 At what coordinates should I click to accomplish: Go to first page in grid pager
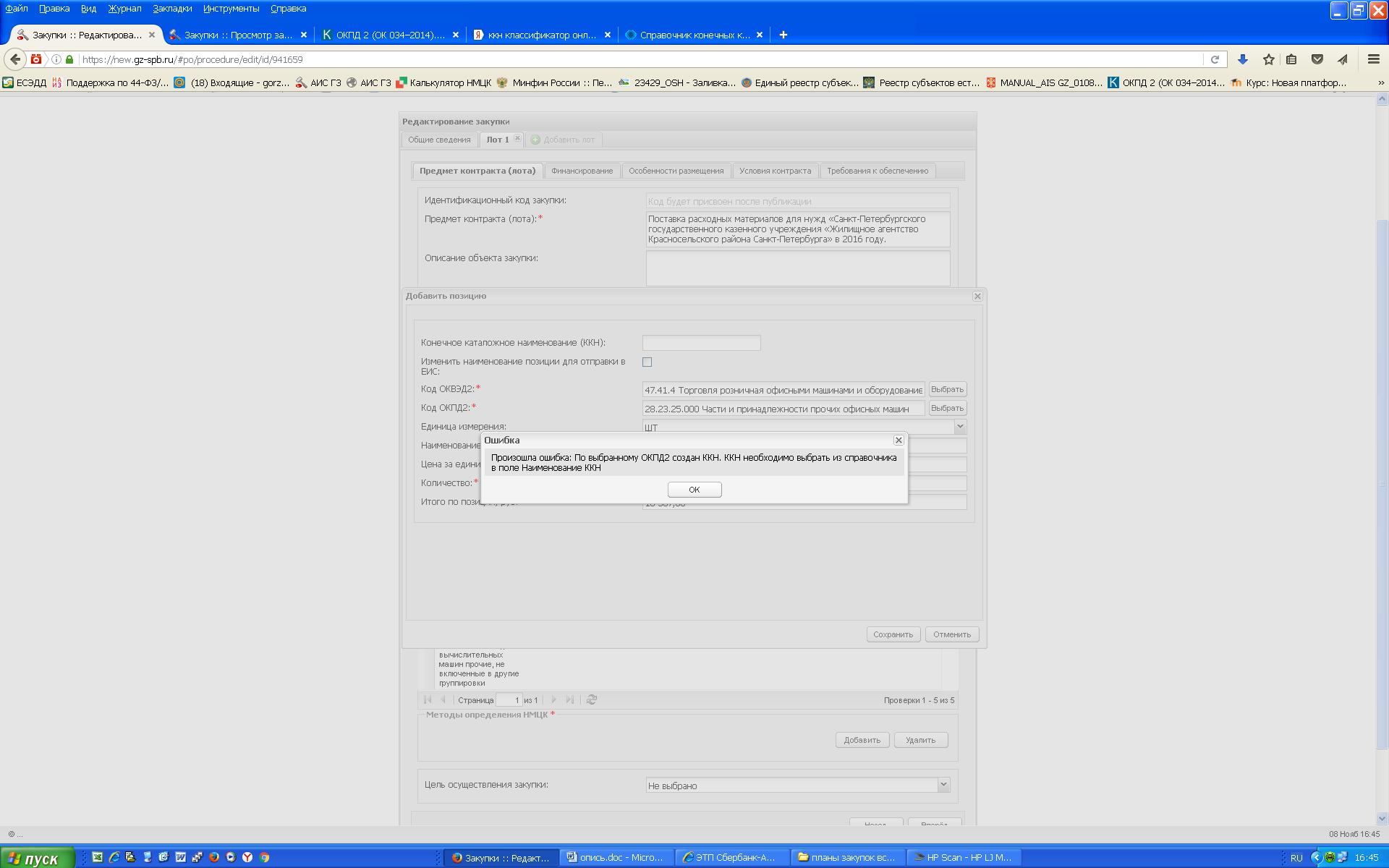(428, 699)
